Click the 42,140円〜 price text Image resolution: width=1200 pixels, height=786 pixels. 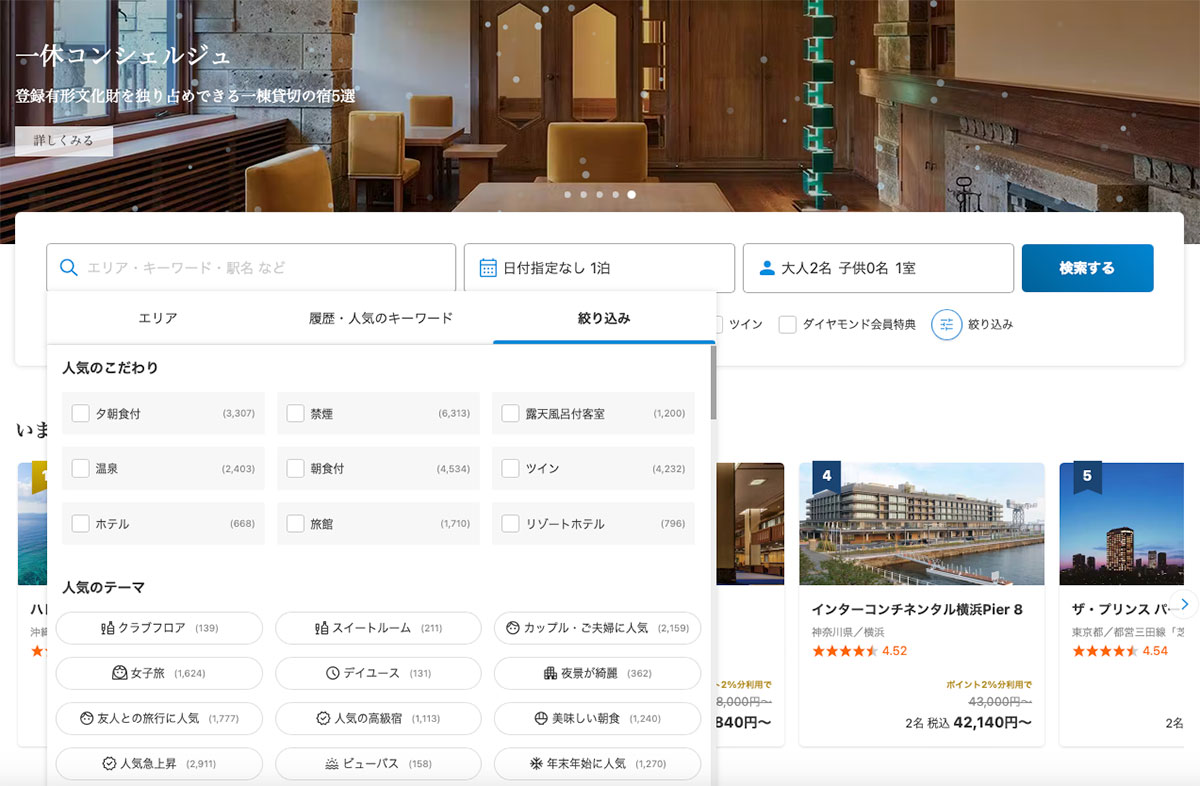[992, 722]
